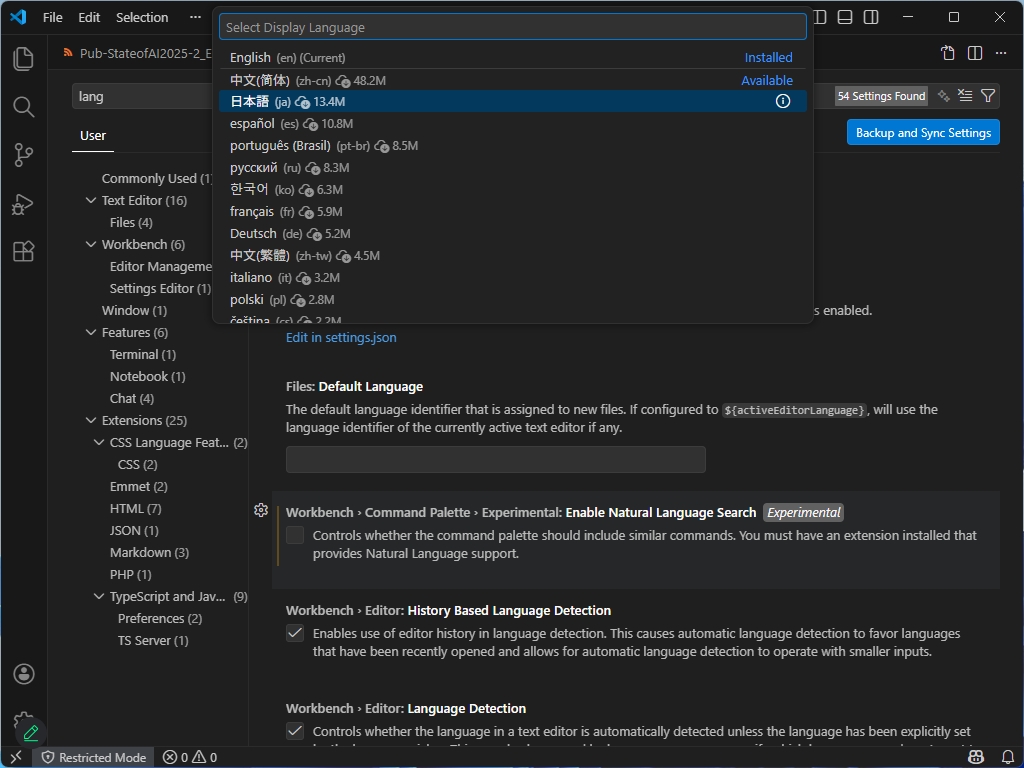Expand the TypeScript and Jav... group
The height and width of the screenshot is (768, 1024).
point(98,596)
